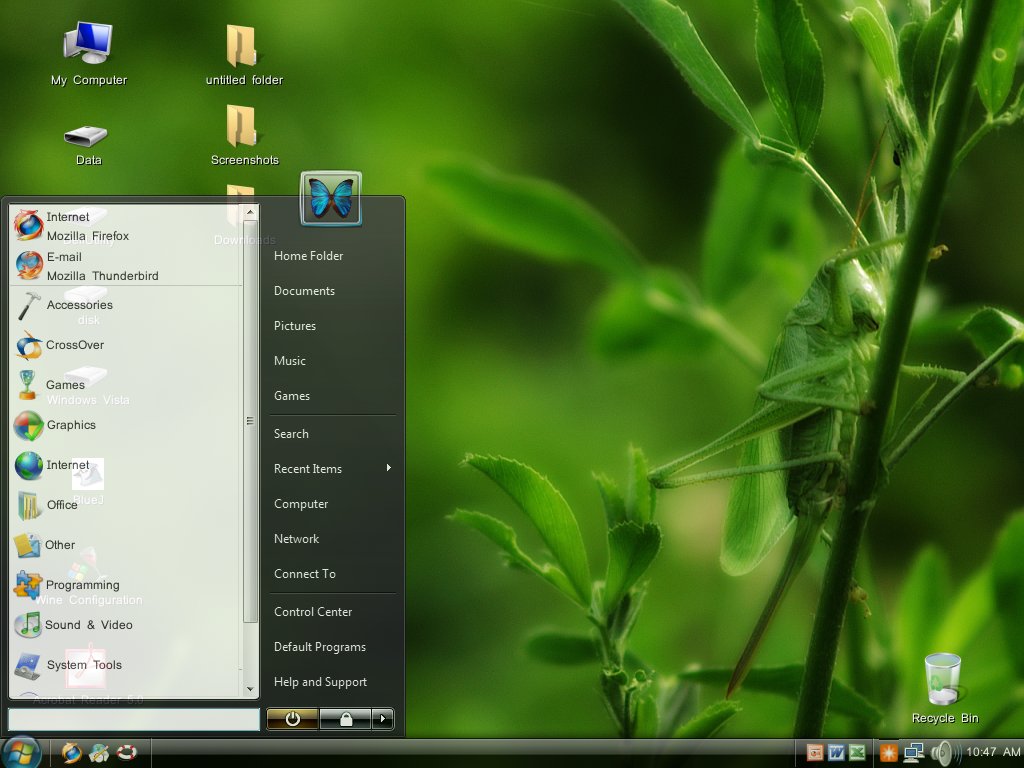Screen dimensions: 1024x768
Task: Open Control Center
Action: [x=313, y=612]
